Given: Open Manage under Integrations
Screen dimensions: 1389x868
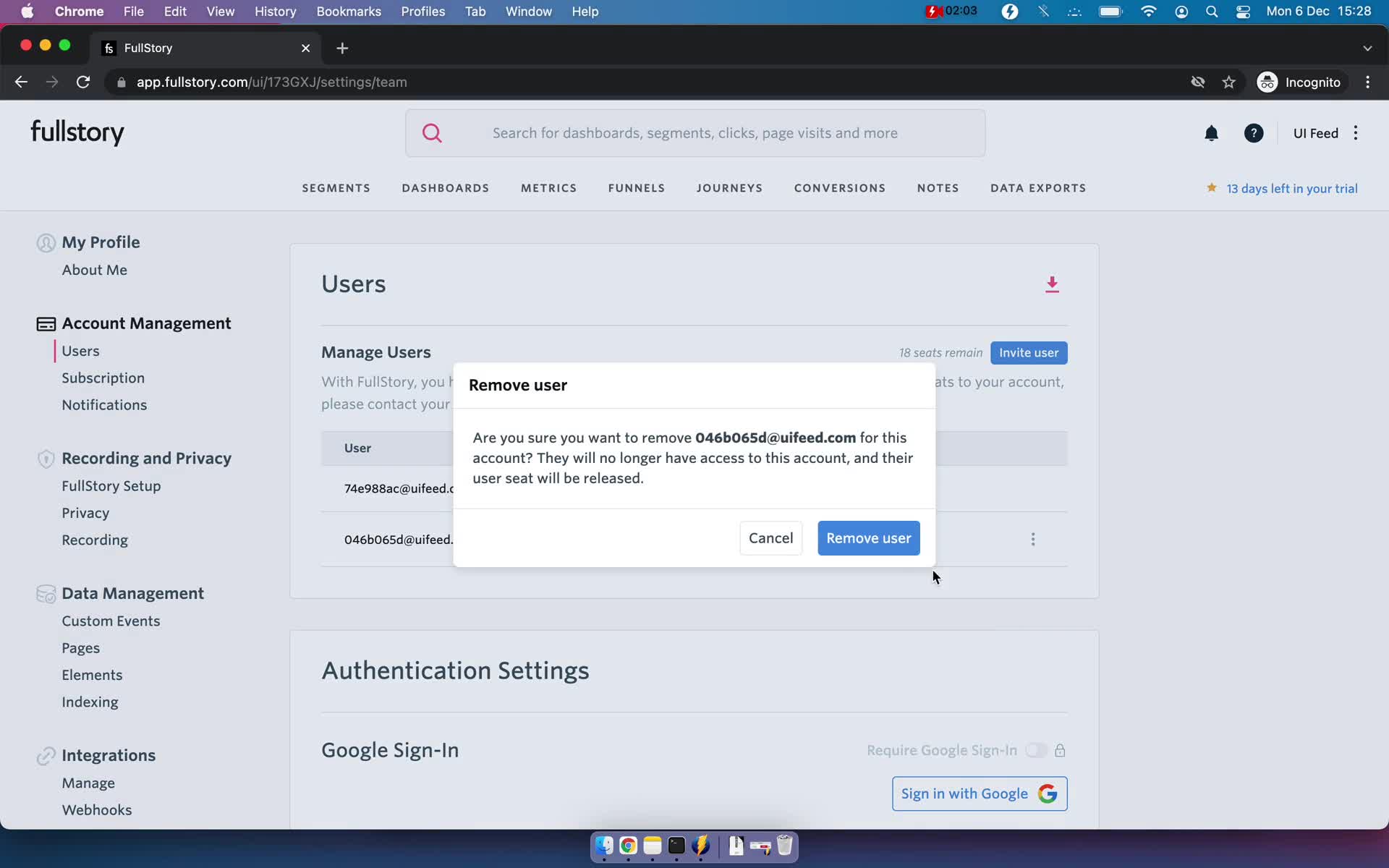Looking at the screenshot, I should (x=88, y=783).
